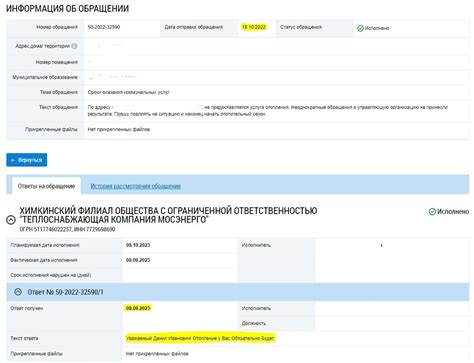Click the top Нет прикрепленных файлов value
The width and height of the screenshot is (474, 363).
[119, 129]
